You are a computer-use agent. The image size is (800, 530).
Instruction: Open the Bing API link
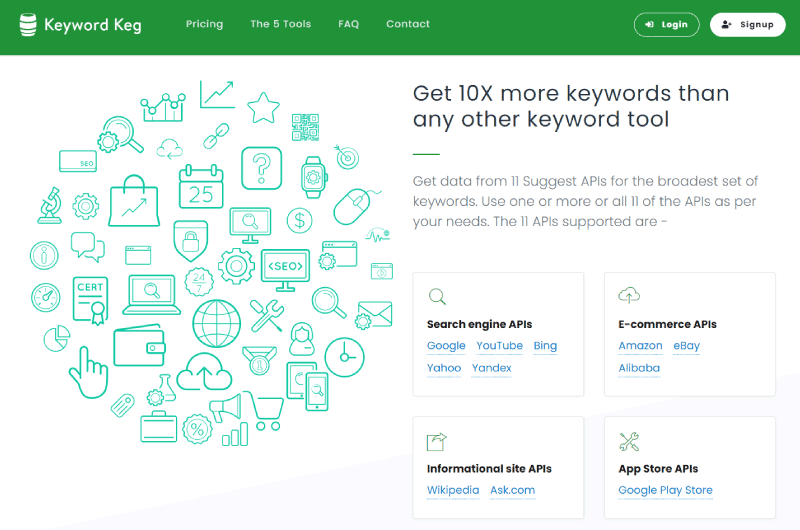pos(545,346)
